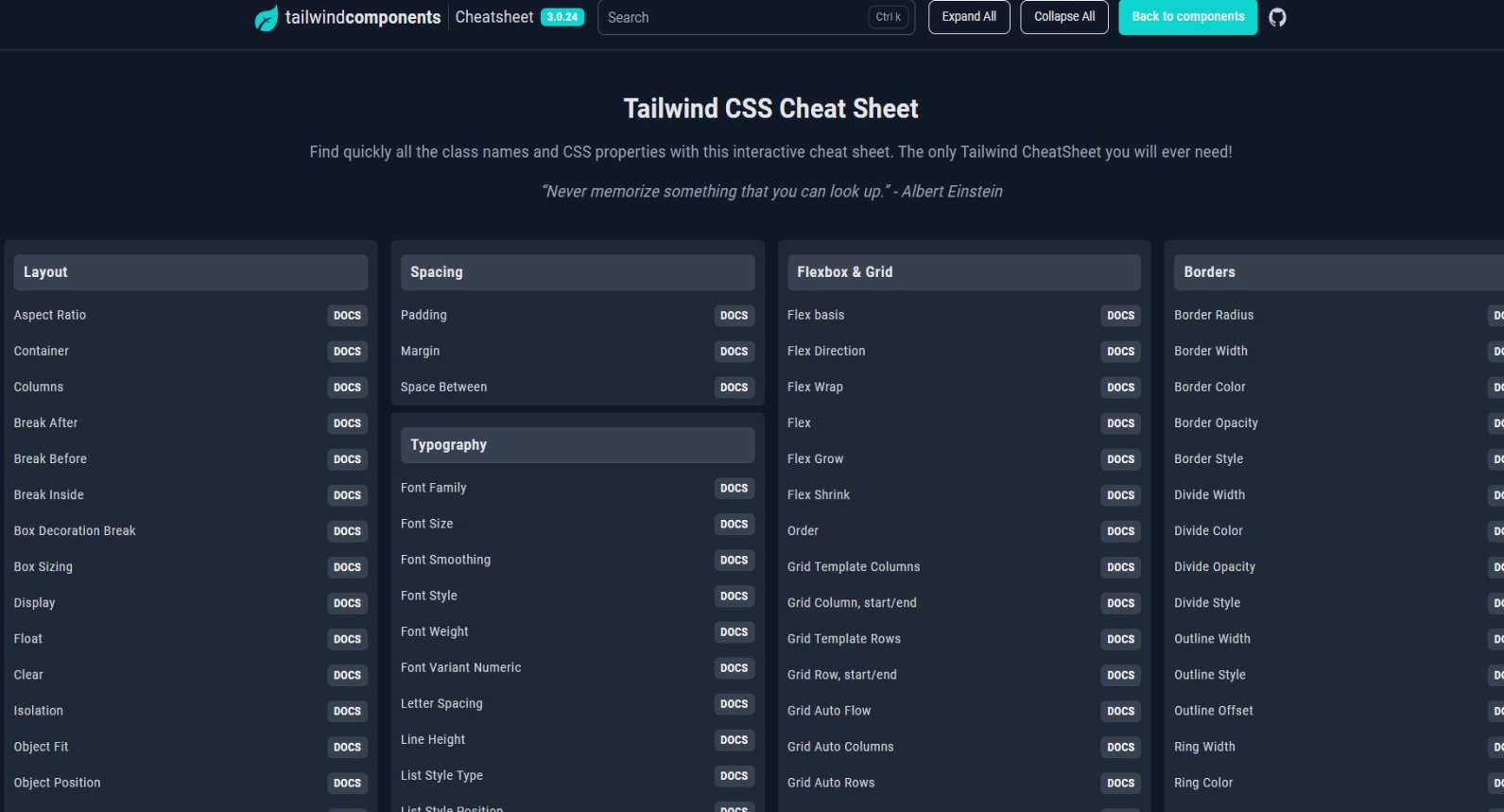Open DOCS for Space Between

[734, 388]
